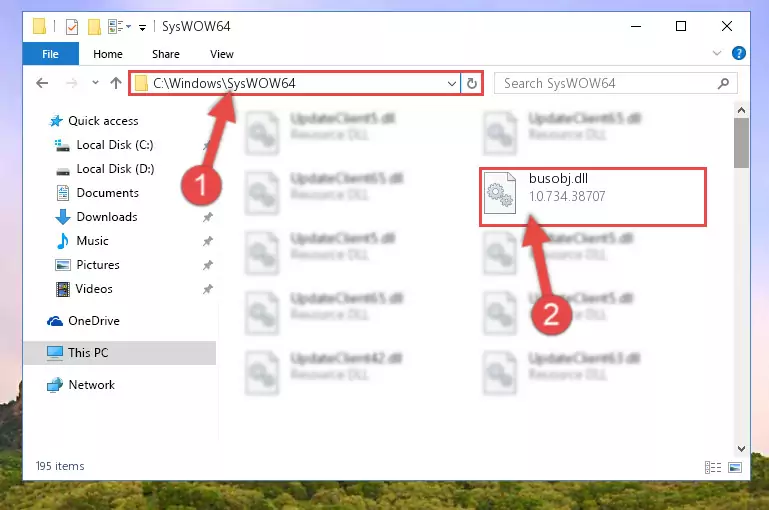Screen dimensions: 769x510
Task: Click the OneDrive cloud icon
Action: click(55, 321)
